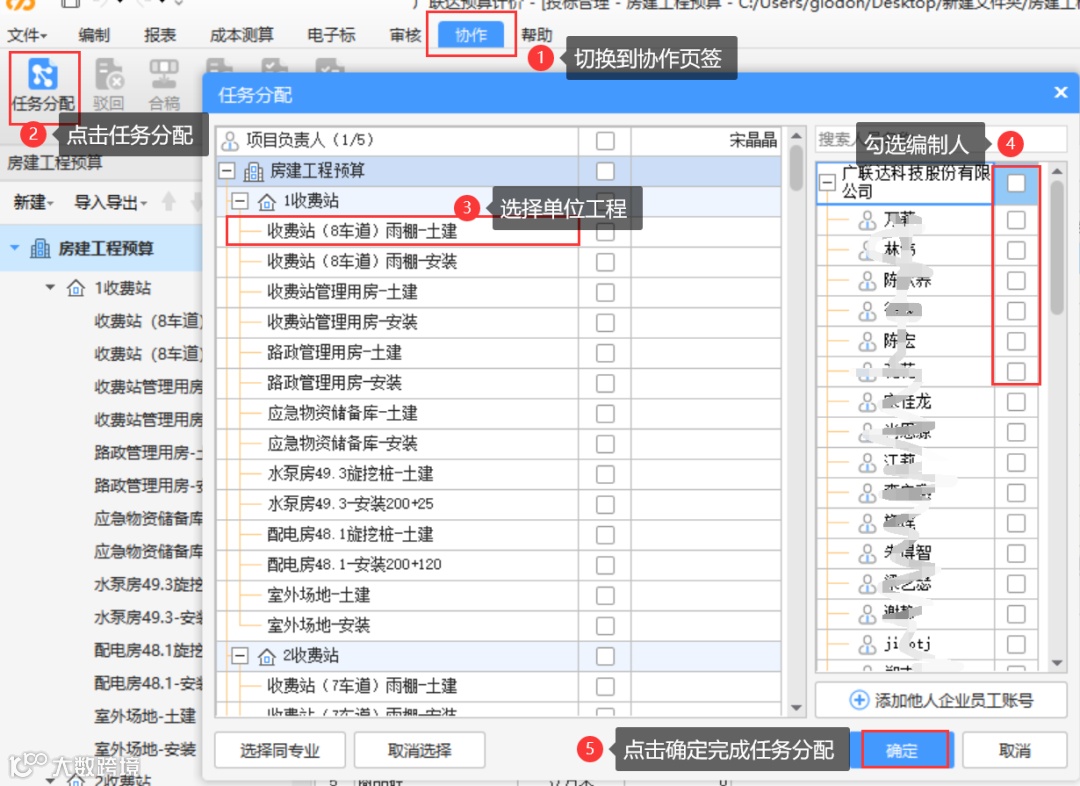Click the building icon of 房建工程预算 in left tree

pos(40,249)
